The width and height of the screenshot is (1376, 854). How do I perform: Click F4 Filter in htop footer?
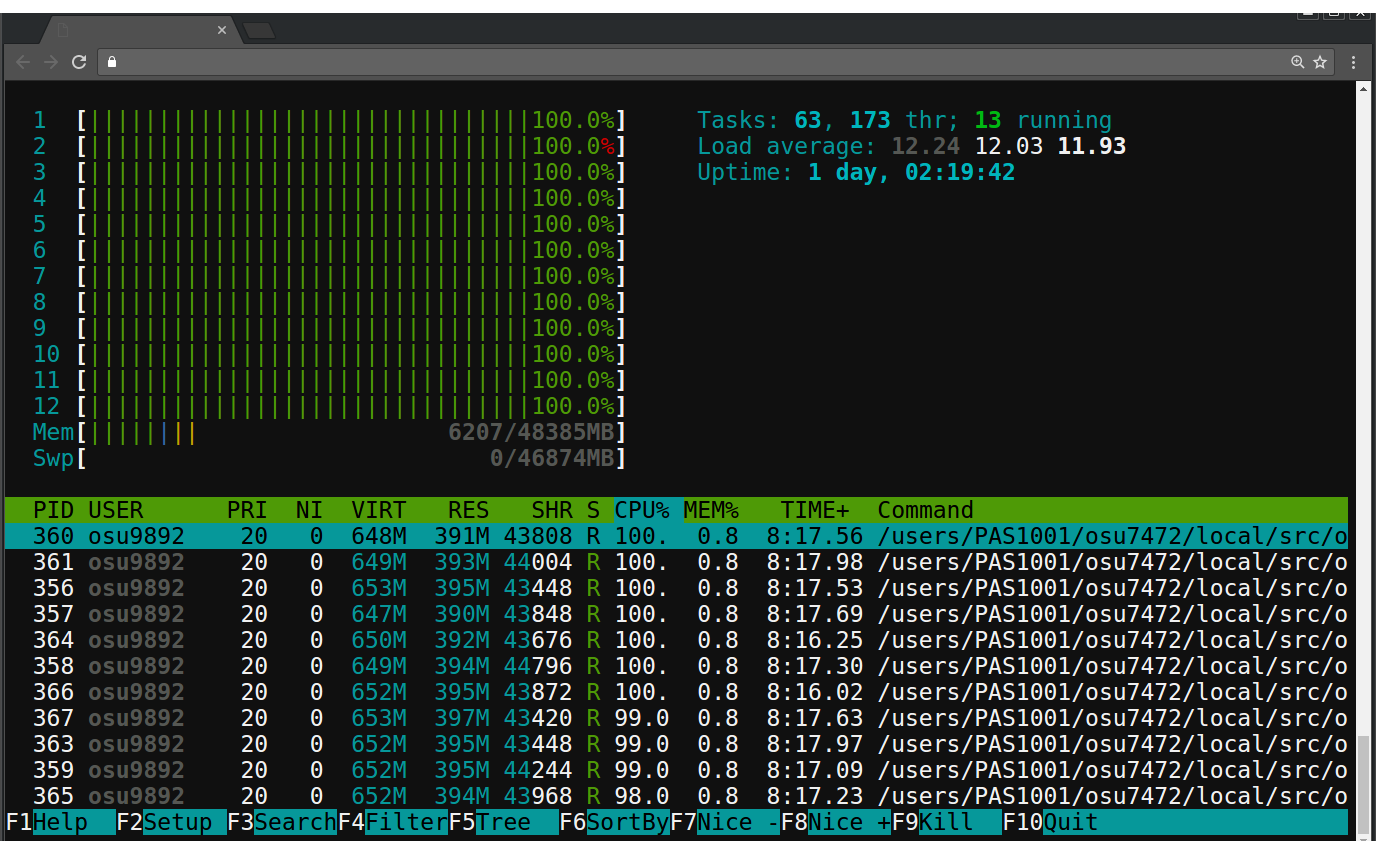393,822
